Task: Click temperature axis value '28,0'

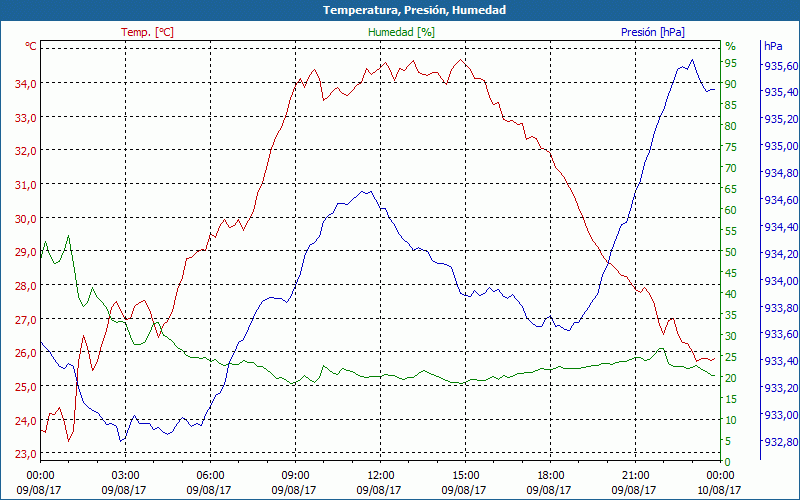Action: click(25, 286)
